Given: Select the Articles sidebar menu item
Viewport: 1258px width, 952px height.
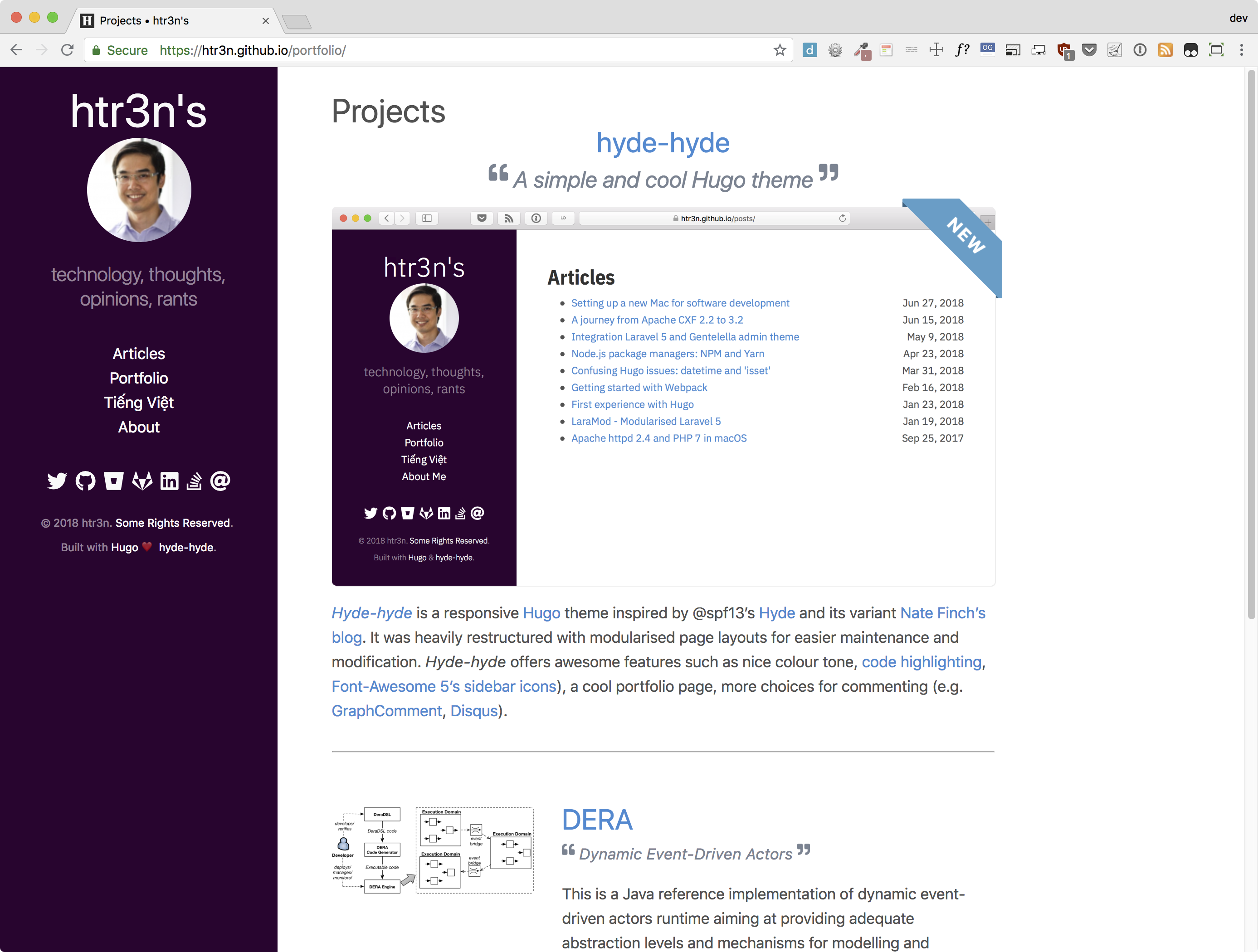Looking at the screenshot, I should click(x=139, y=354).
